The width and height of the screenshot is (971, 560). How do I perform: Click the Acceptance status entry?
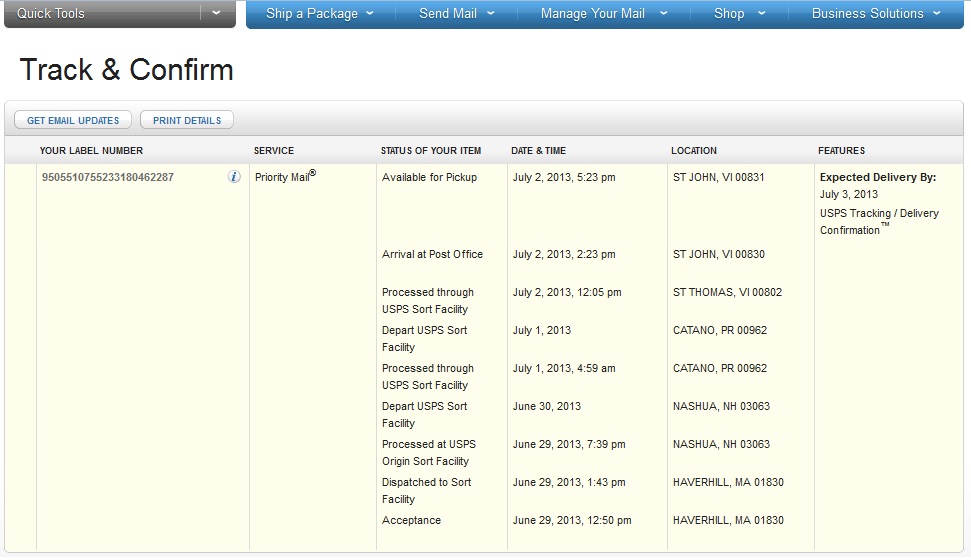(411, 520)
